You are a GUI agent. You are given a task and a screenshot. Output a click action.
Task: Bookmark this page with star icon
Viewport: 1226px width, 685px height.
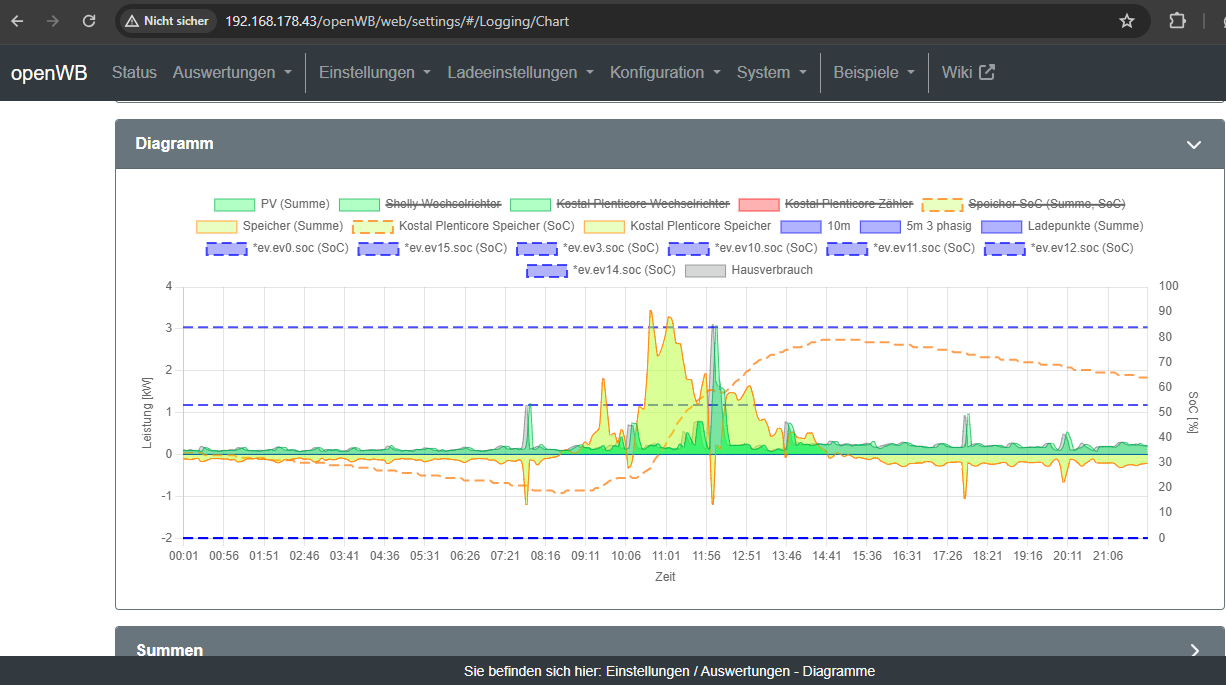tap(1127, 21)
